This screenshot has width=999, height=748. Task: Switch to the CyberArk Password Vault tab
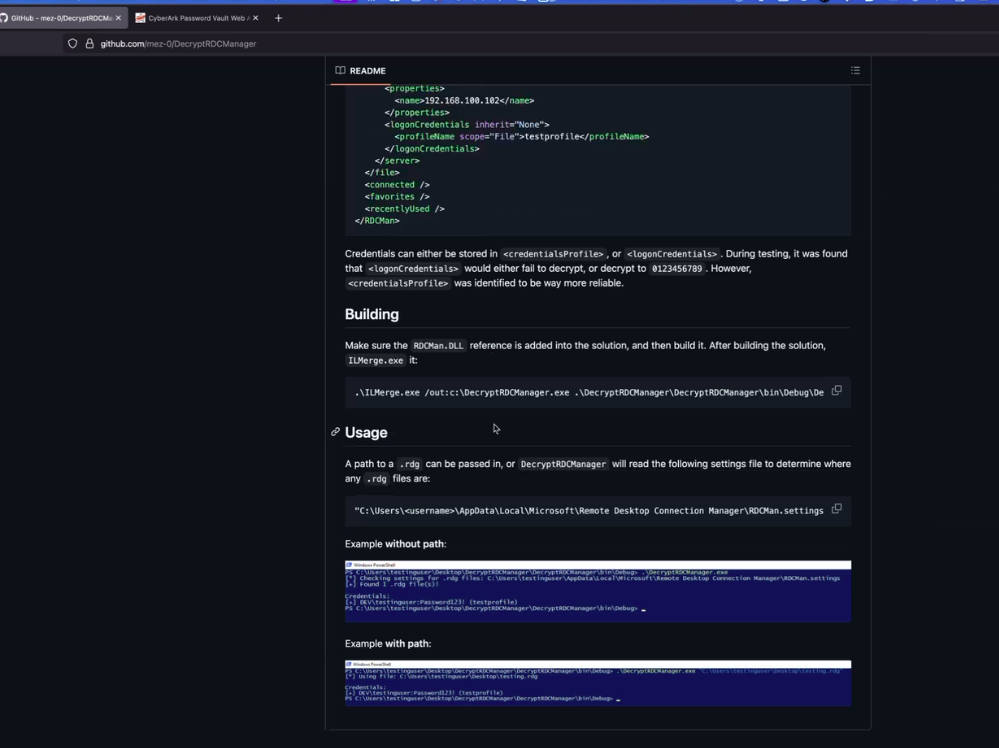coord(197,18)
